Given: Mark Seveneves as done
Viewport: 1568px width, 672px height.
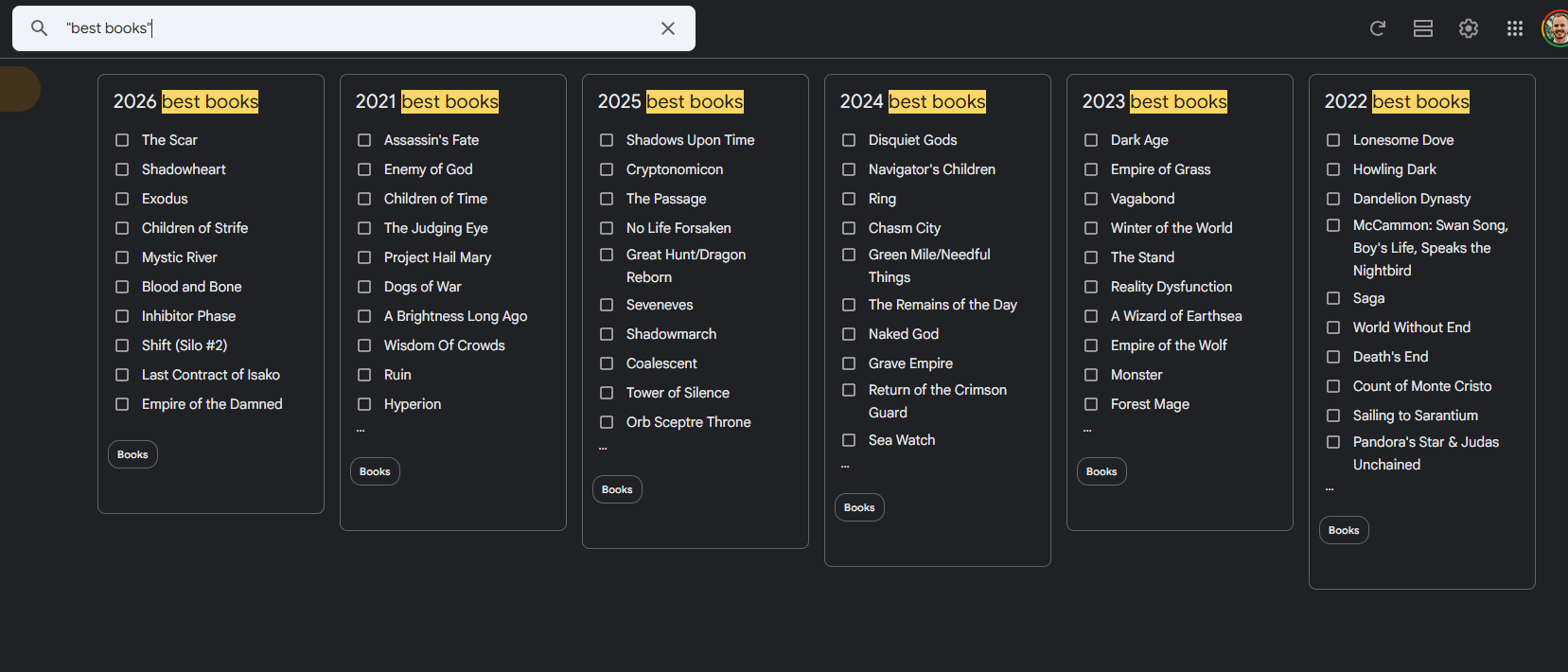Looking at the screenshot, I should point(607,305).
